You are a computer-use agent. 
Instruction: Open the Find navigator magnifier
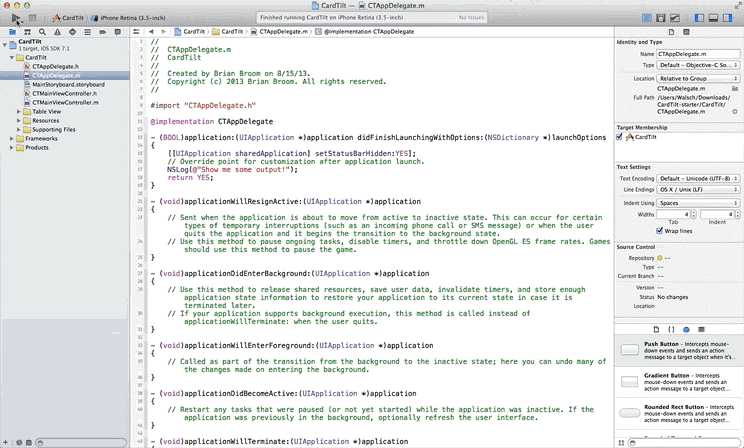point(42,32)
